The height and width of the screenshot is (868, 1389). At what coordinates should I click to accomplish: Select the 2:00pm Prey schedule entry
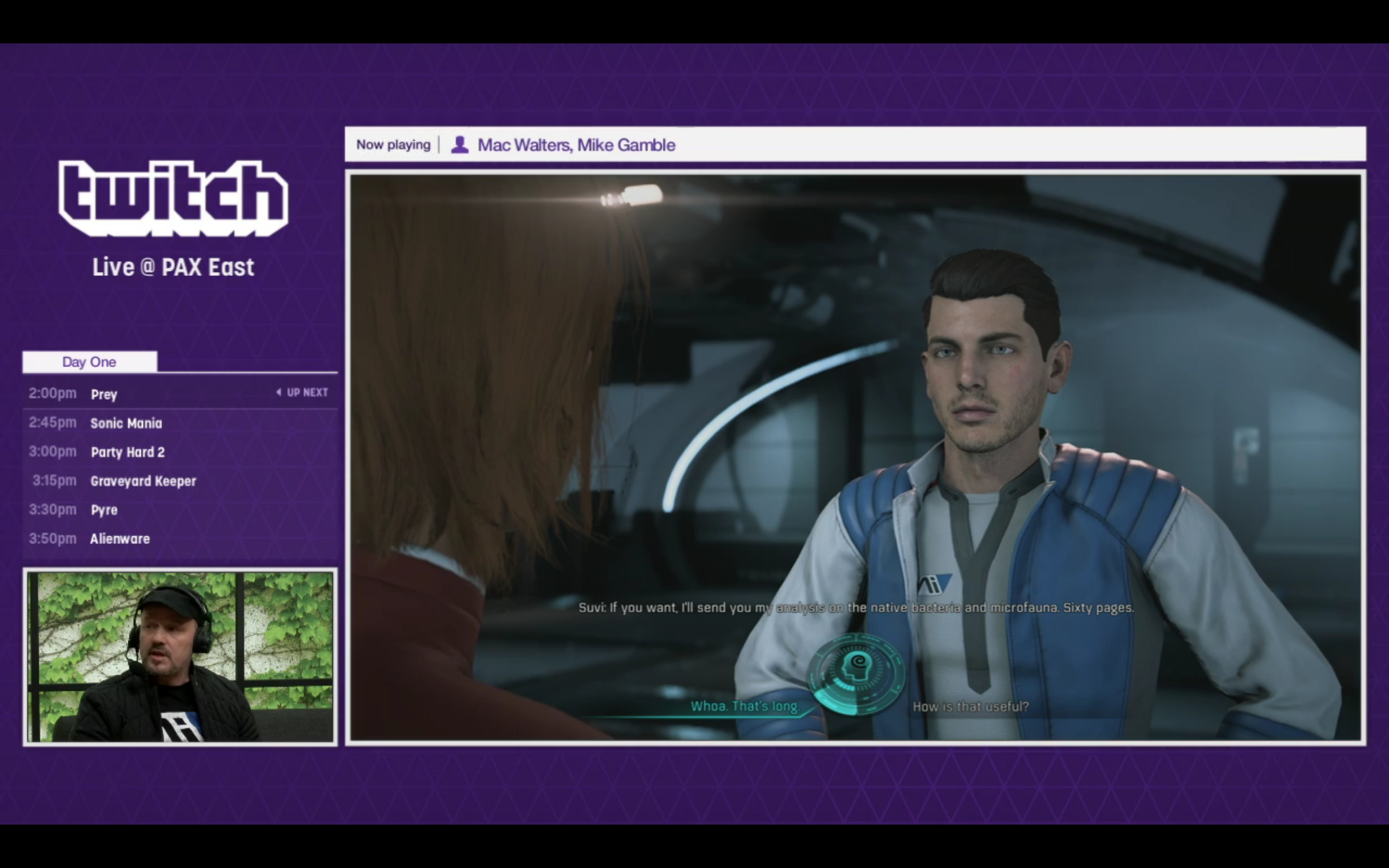104,394
